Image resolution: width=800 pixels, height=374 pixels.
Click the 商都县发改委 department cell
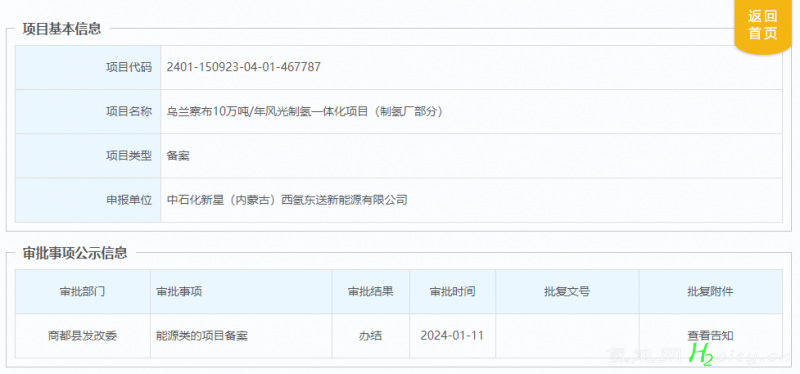click(x=83, y=336)
